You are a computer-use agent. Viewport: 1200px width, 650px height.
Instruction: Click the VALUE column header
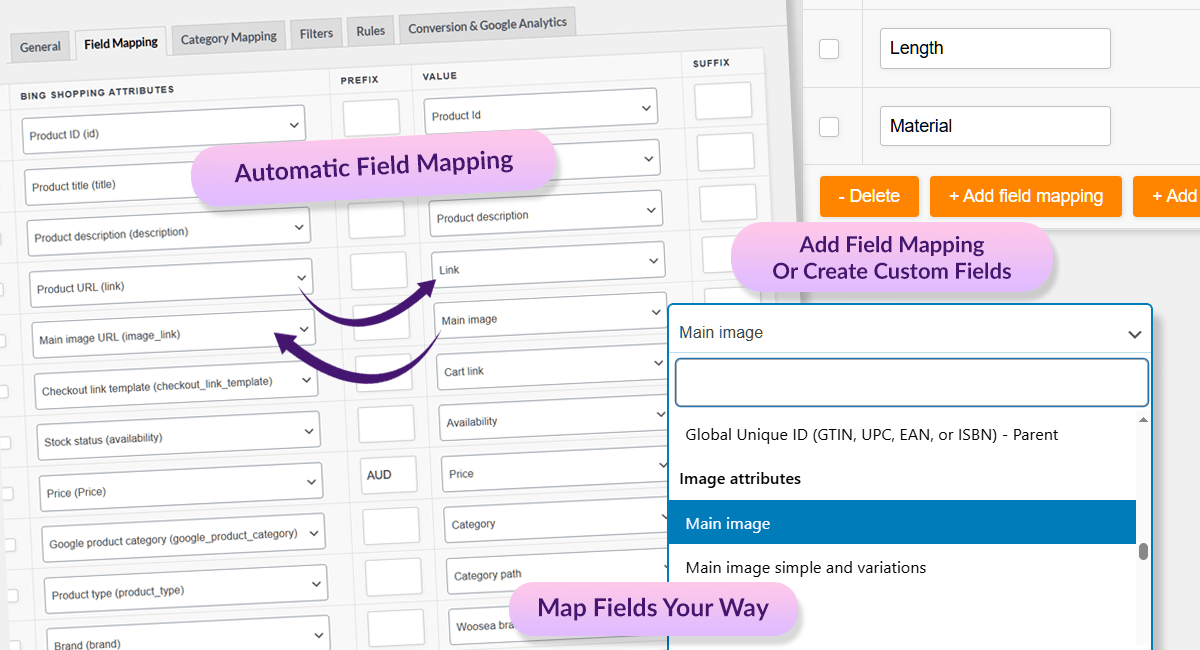440,76
